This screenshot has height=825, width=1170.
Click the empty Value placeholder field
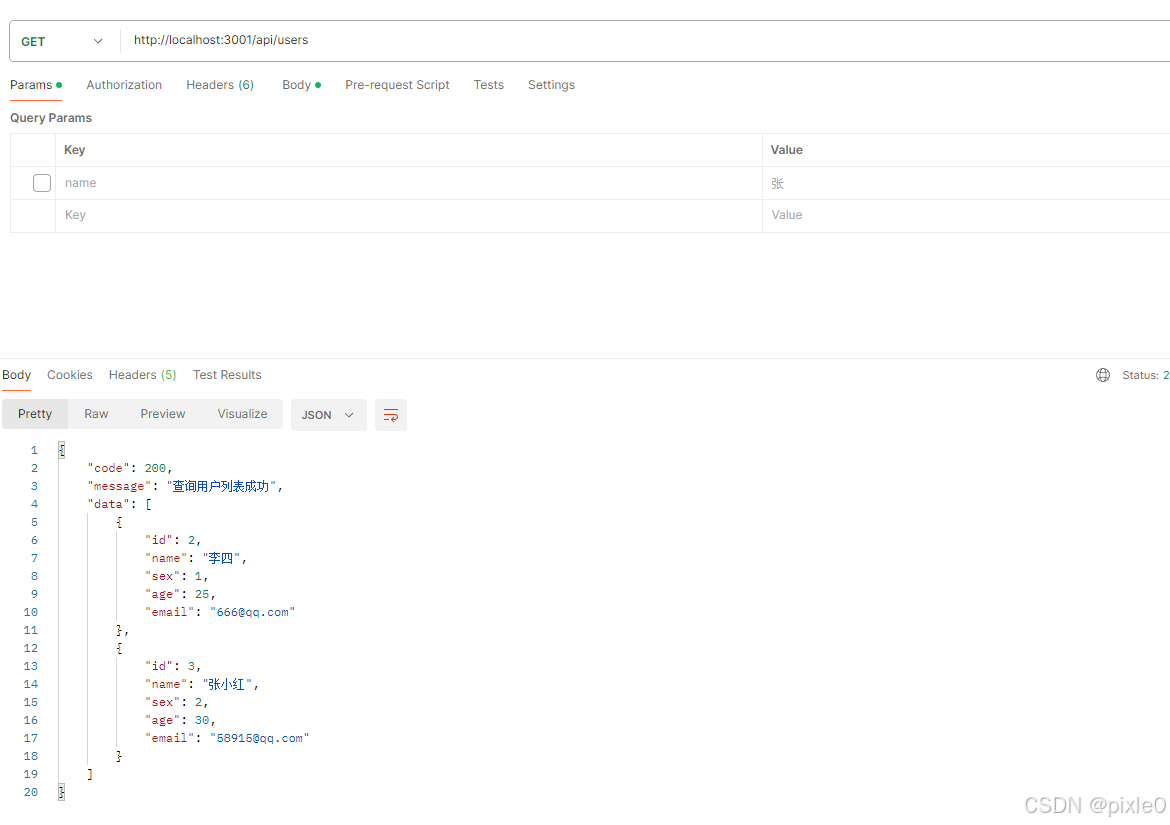(x=966, y=215)
